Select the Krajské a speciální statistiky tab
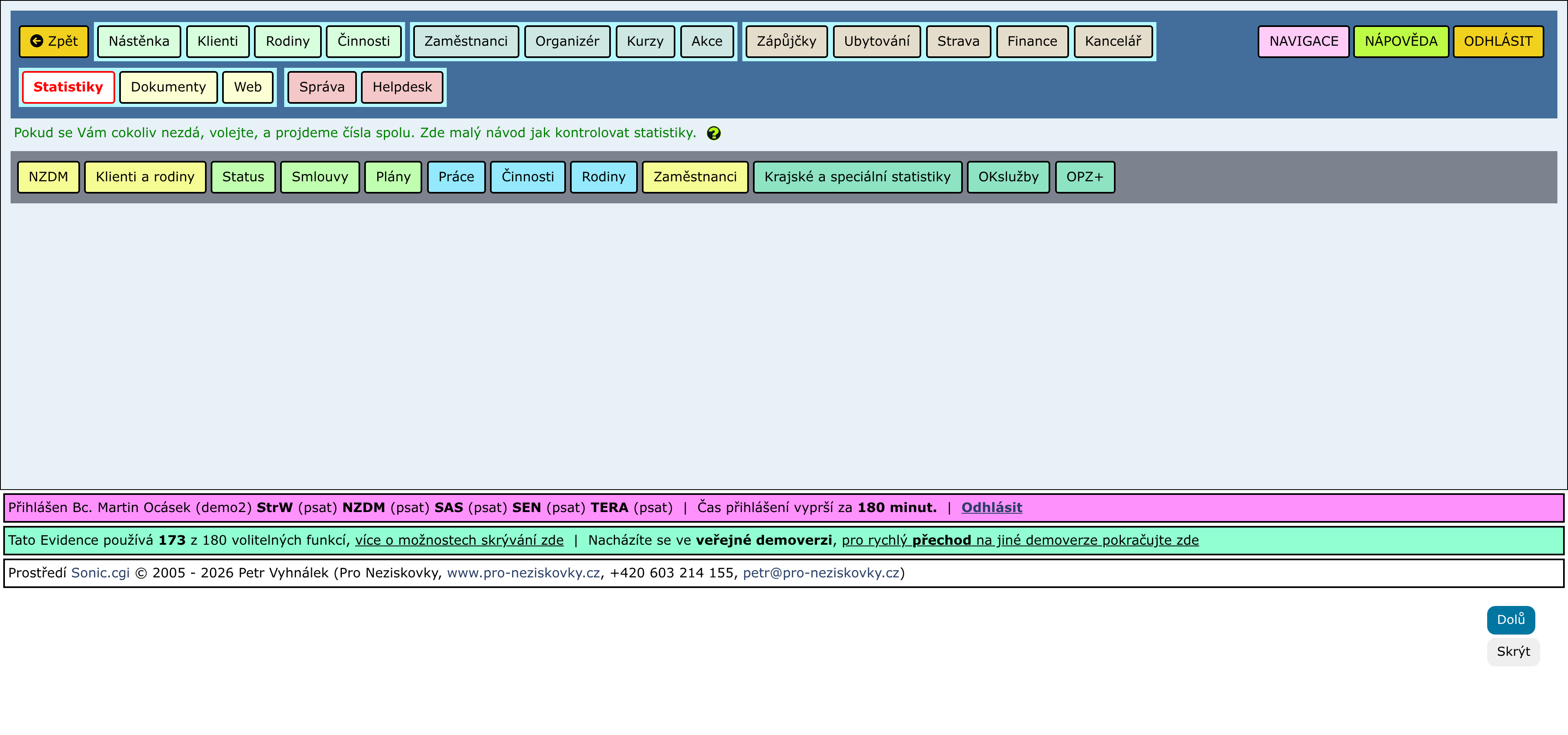1568x735 pixels. (856, 177)
